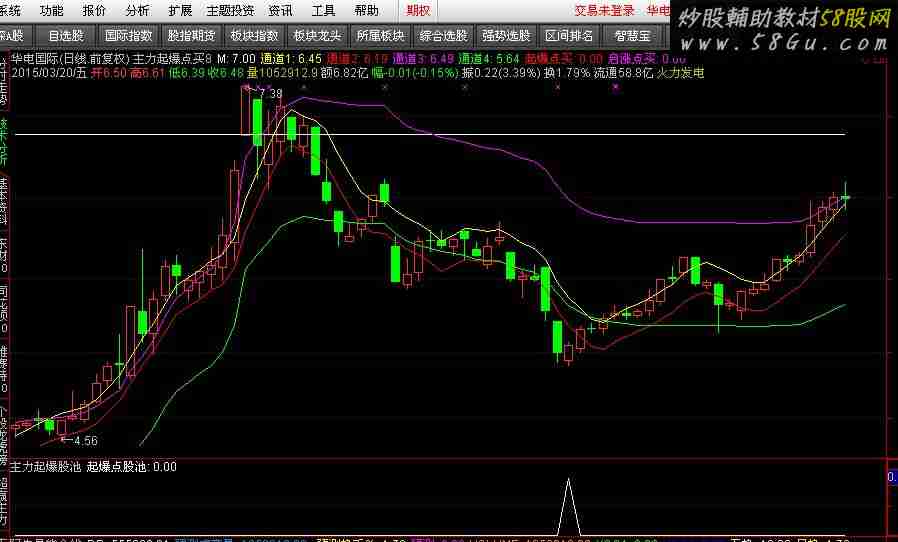Click the 板块龙头 toolbar button
This screenshot has width=898, height=542.
pos(317,36)
